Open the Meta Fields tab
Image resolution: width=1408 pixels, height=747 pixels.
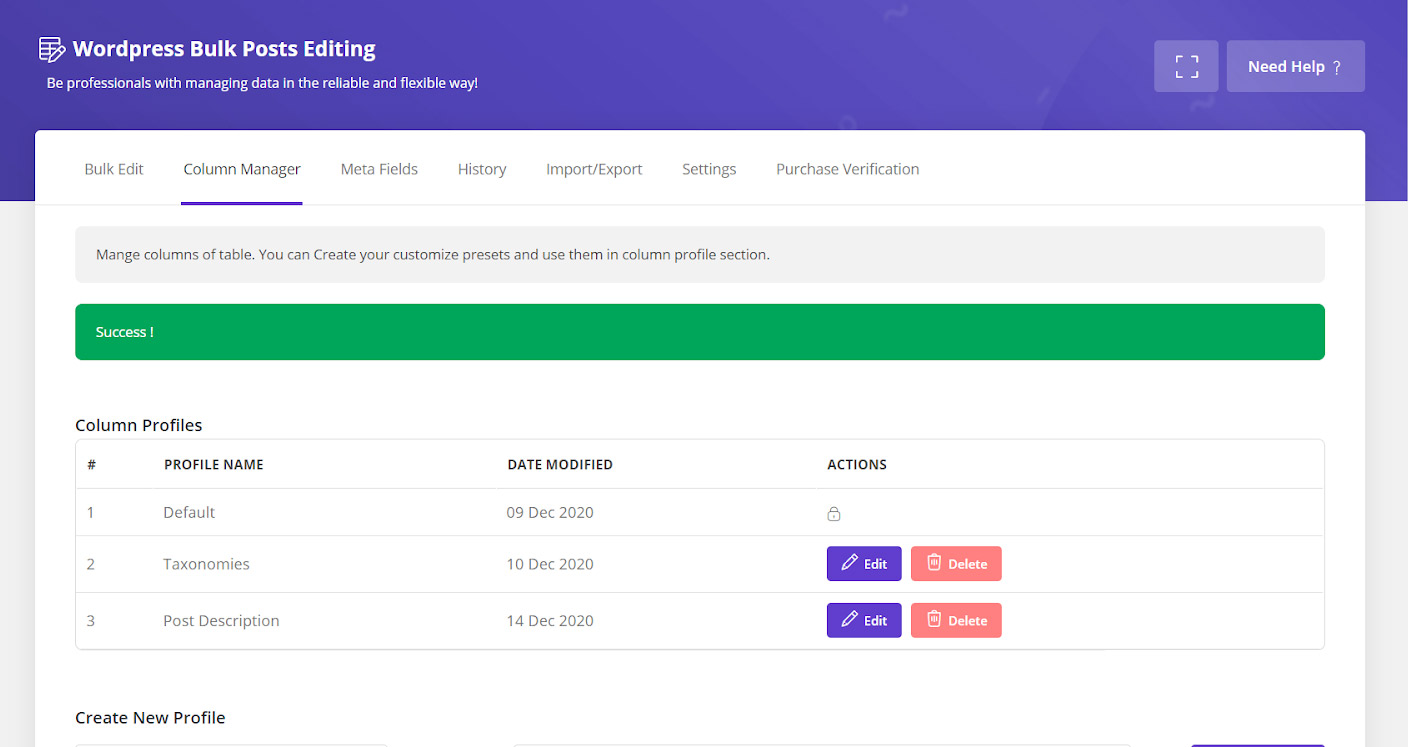click(379, 169)
